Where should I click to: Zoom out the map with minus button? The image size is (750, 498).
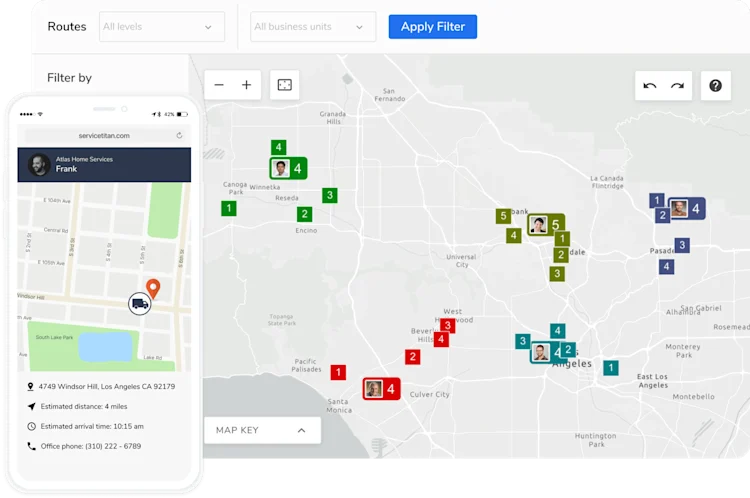tap(219, 85)
